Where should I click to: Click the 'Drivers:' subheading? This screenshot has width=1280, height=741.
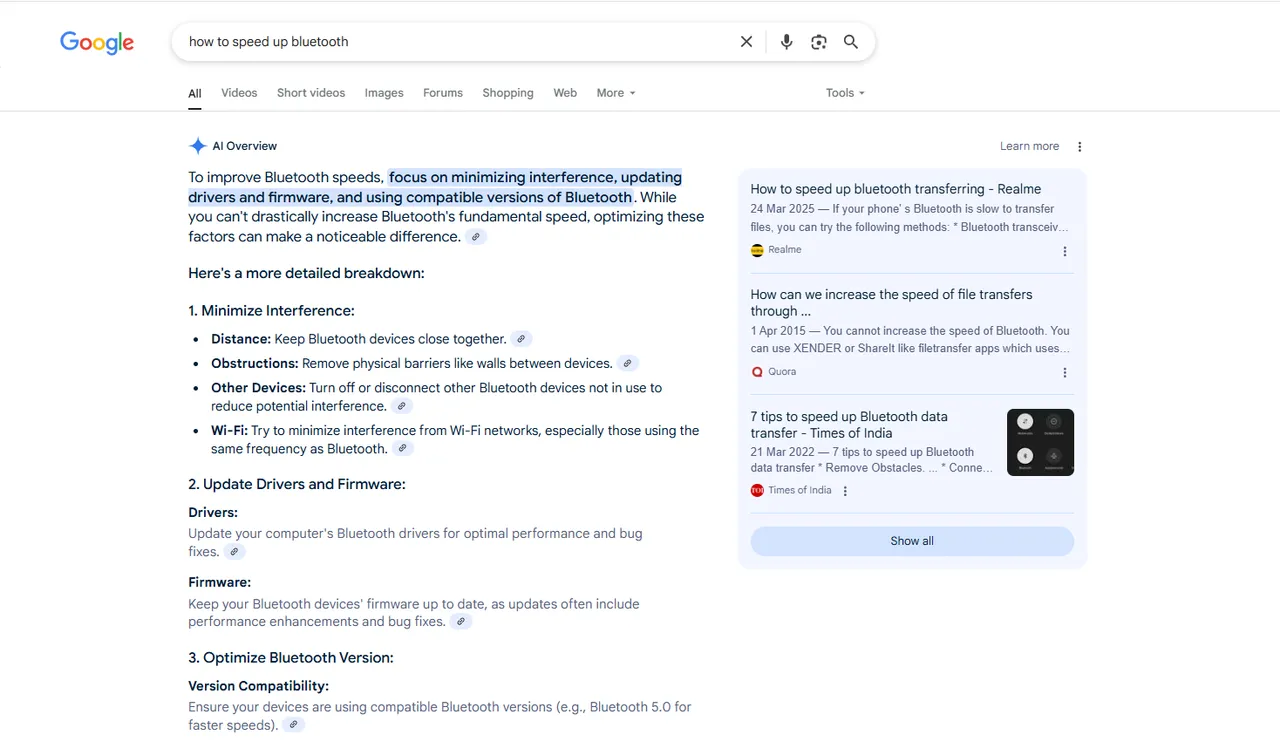coord(213,513)
